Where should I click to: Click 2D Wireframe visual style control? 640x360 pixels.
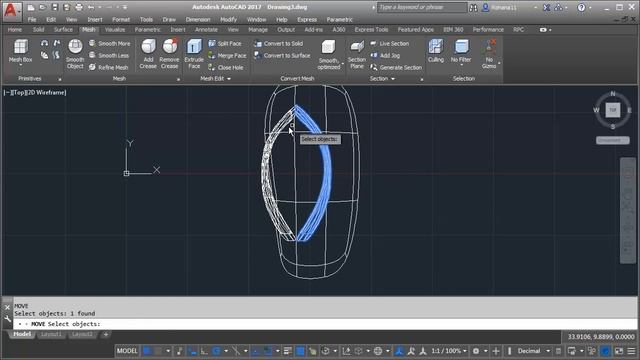coord(46,92)
